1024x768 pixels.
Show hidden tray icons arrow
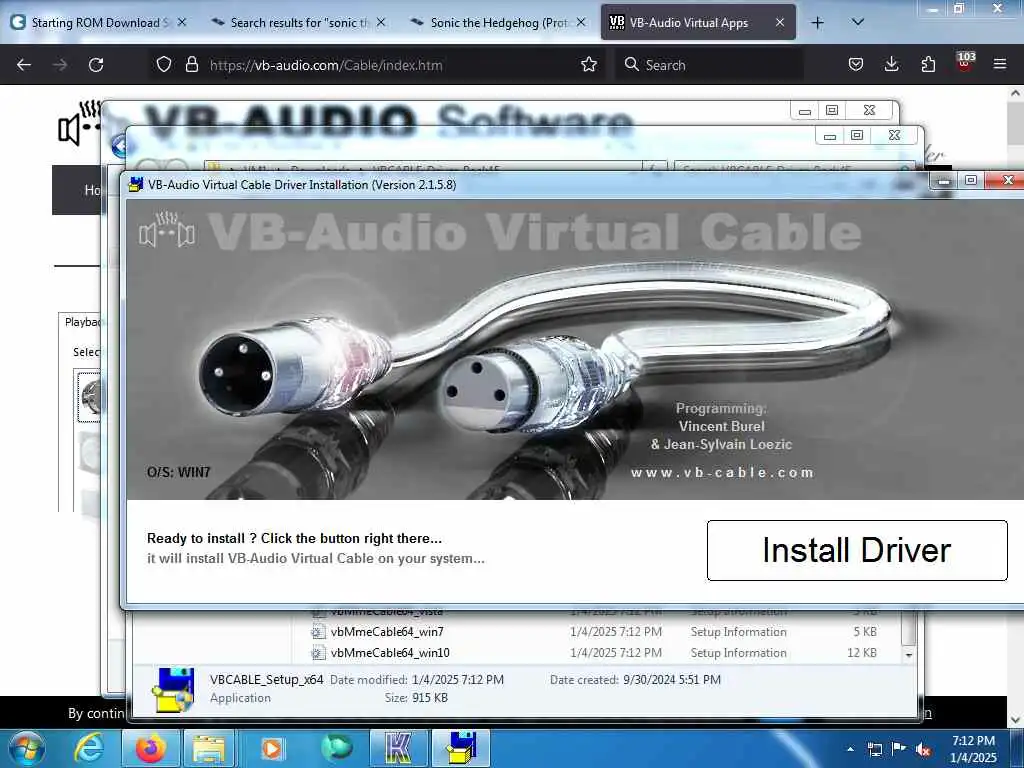[x=850, y=749]
